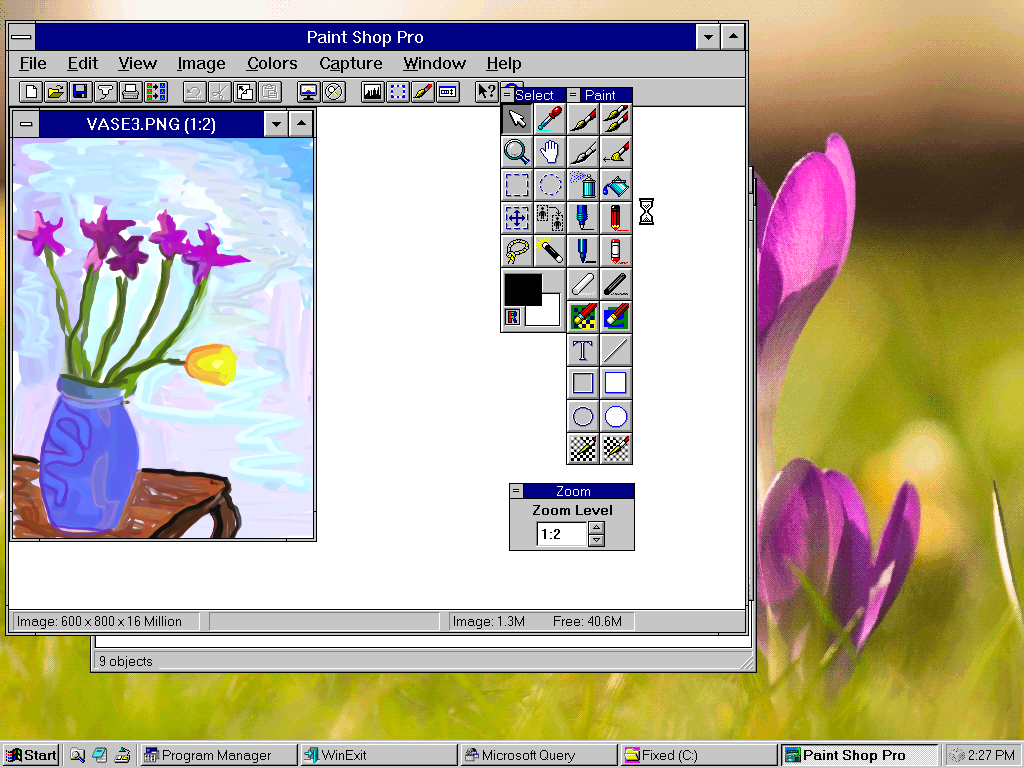
Task: Activate the Zoom magnifier tool
Action: [x=516, y=151]
